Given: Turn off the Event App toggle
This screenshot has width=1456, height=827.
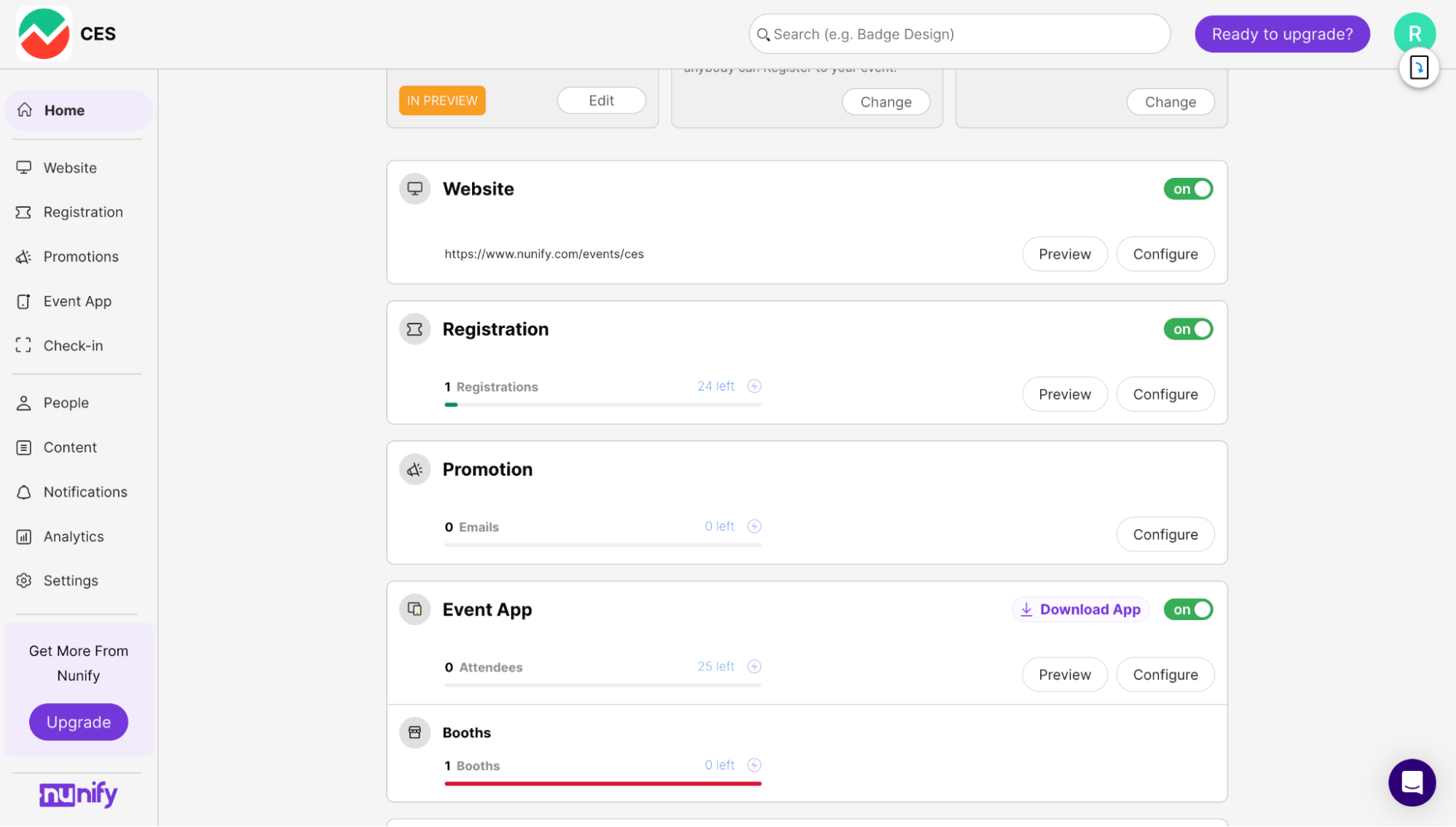Looking at the screenshot, I should pos(1188,609).
